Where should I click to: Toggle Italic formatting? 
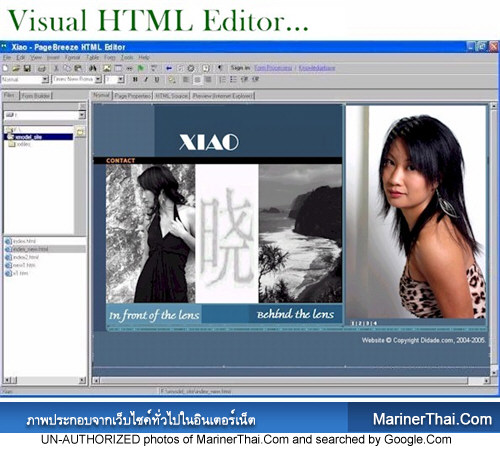click(146, 79)
